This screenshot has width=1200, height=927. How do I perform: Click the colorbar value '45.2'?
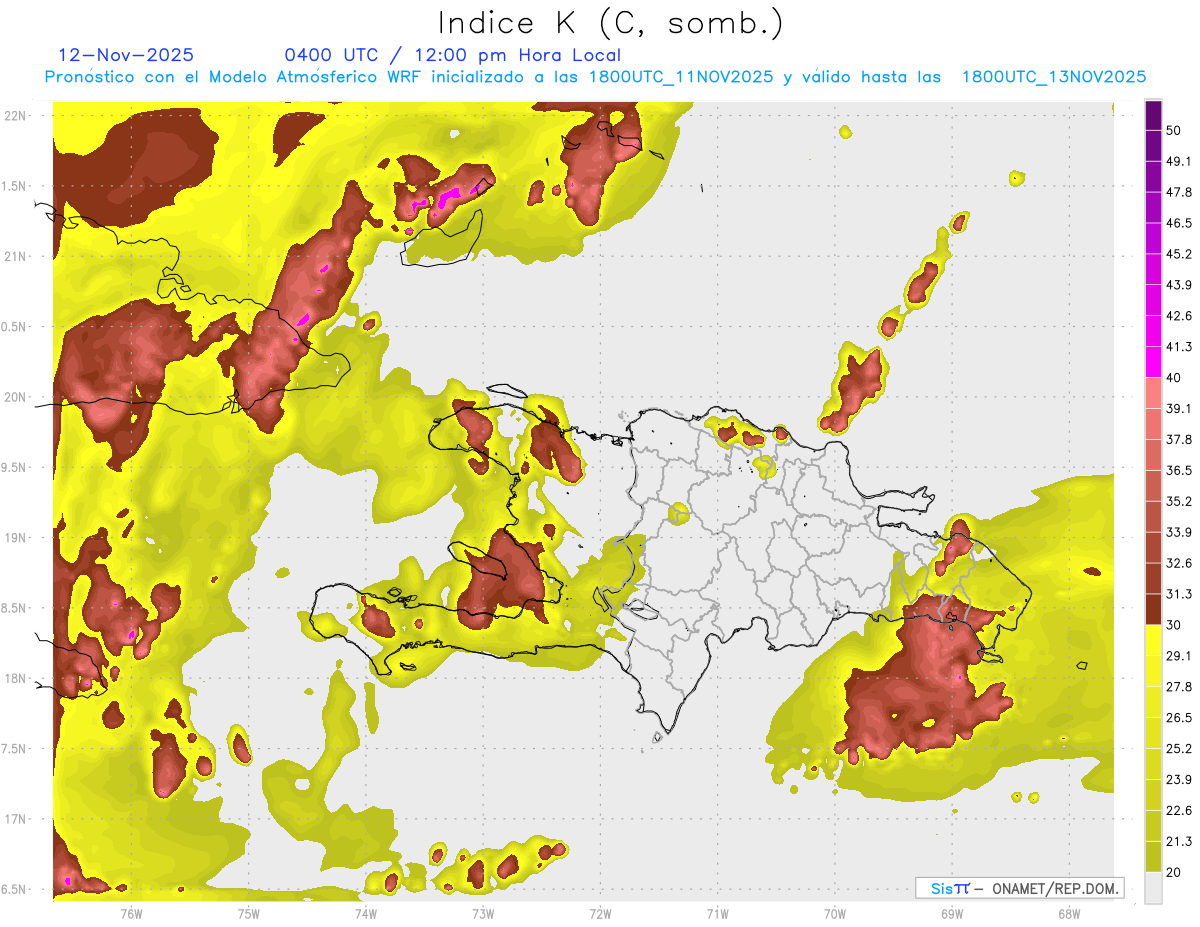(x=1180, y=254)
